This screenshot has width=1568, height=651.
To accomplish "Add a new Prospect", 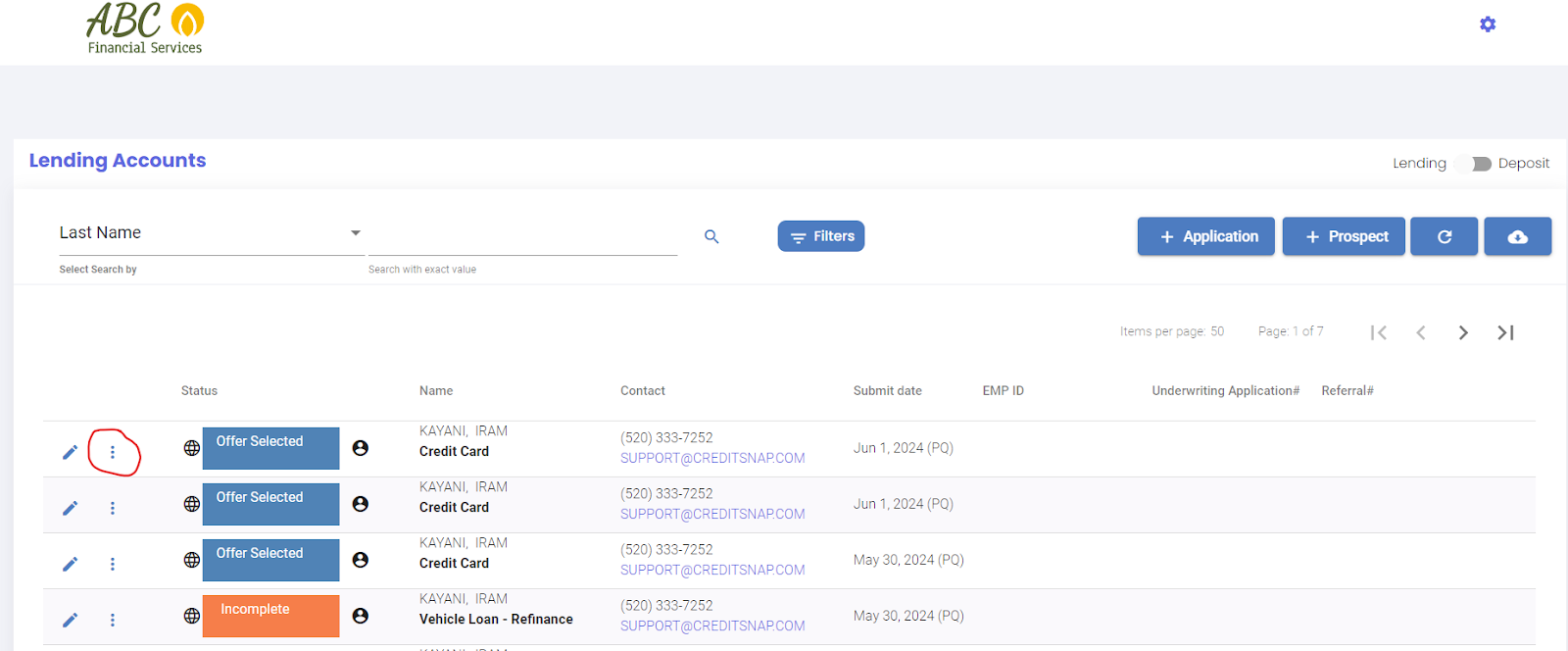I will [1344, 236].
